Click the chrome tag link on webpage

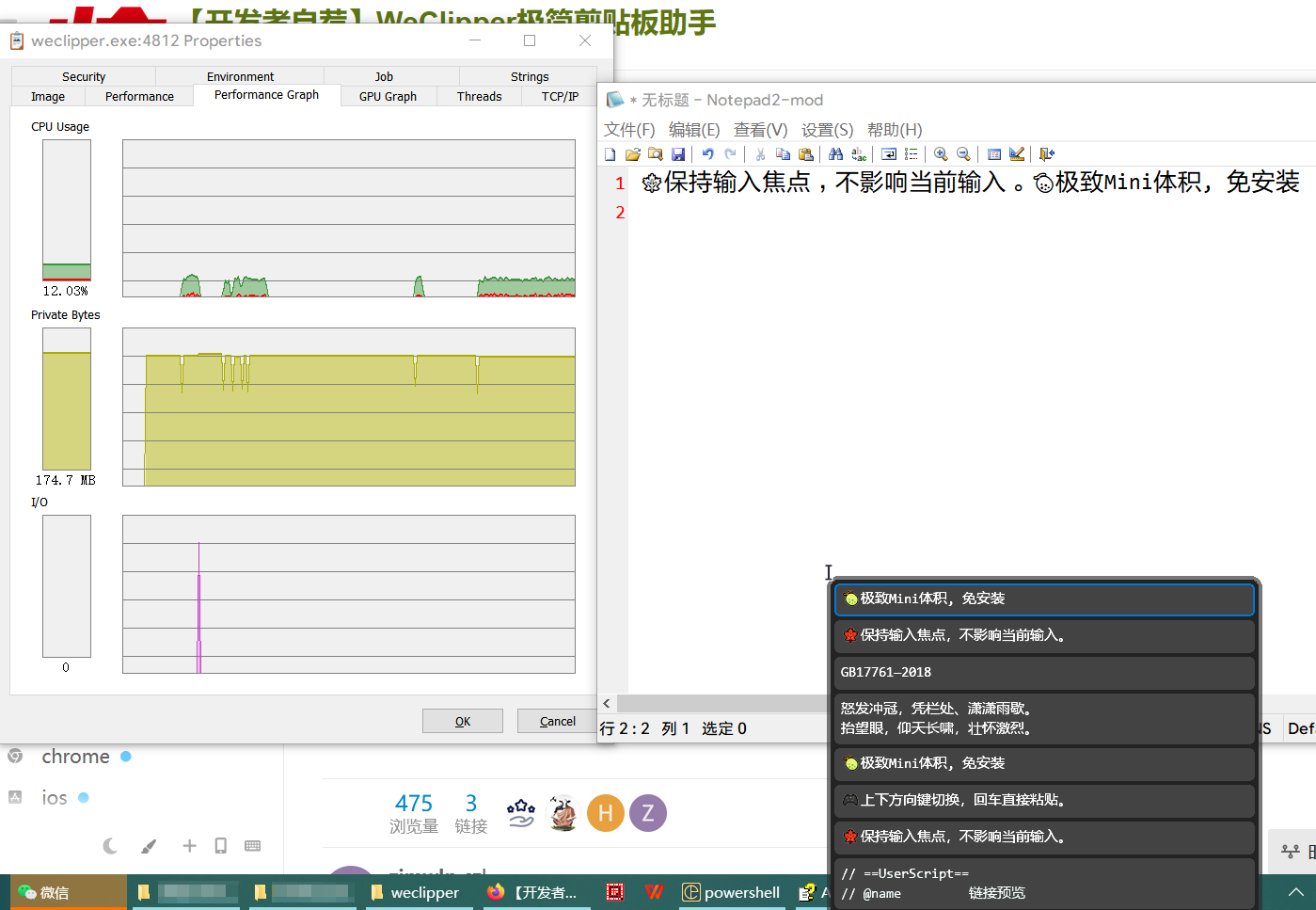point(75,757)
